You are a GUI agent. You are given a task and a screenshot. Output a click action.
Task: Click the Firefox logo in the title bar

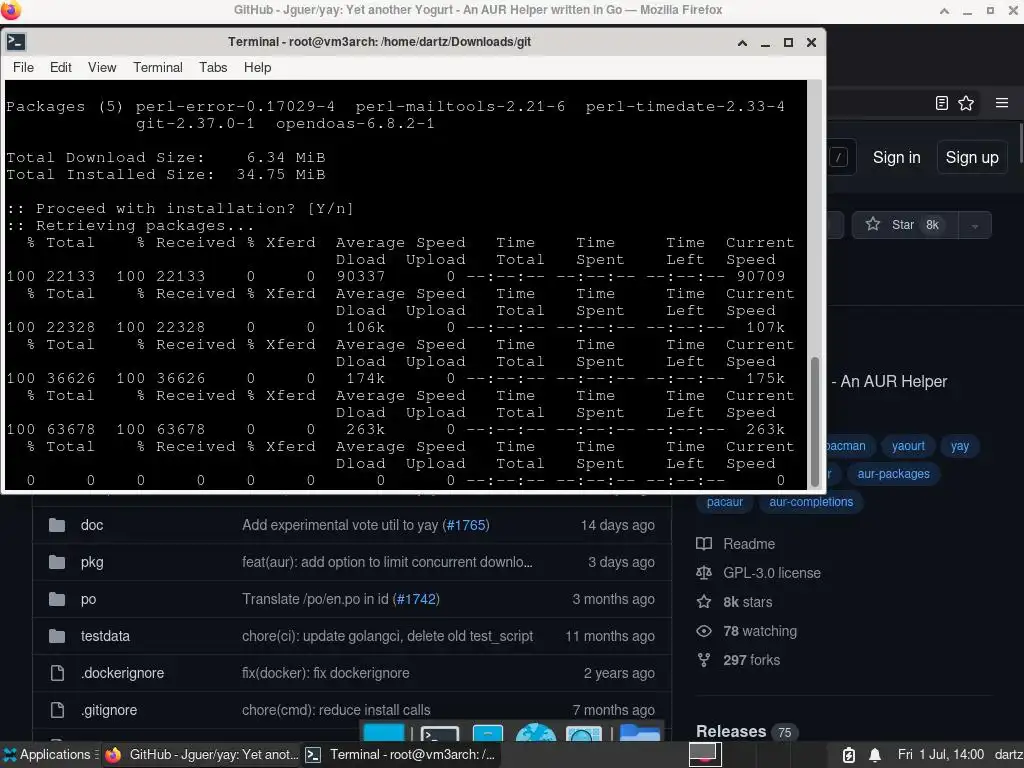pos(11,10)
